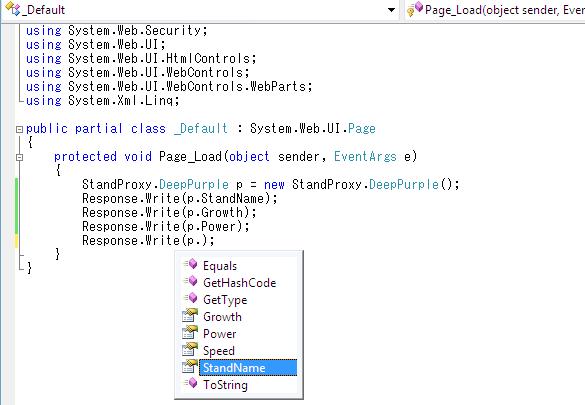Click the GetHashCode method icon

click(x=191, y=282)
